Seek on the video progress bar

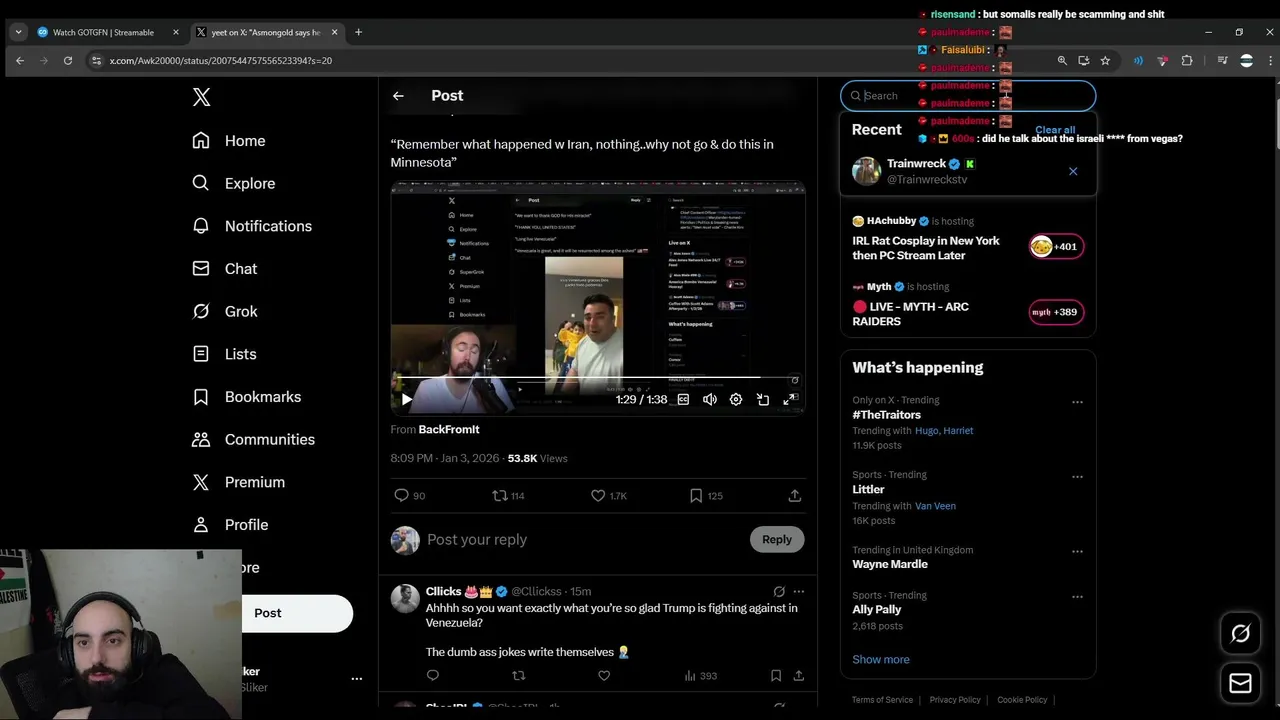tap(598, 378)
